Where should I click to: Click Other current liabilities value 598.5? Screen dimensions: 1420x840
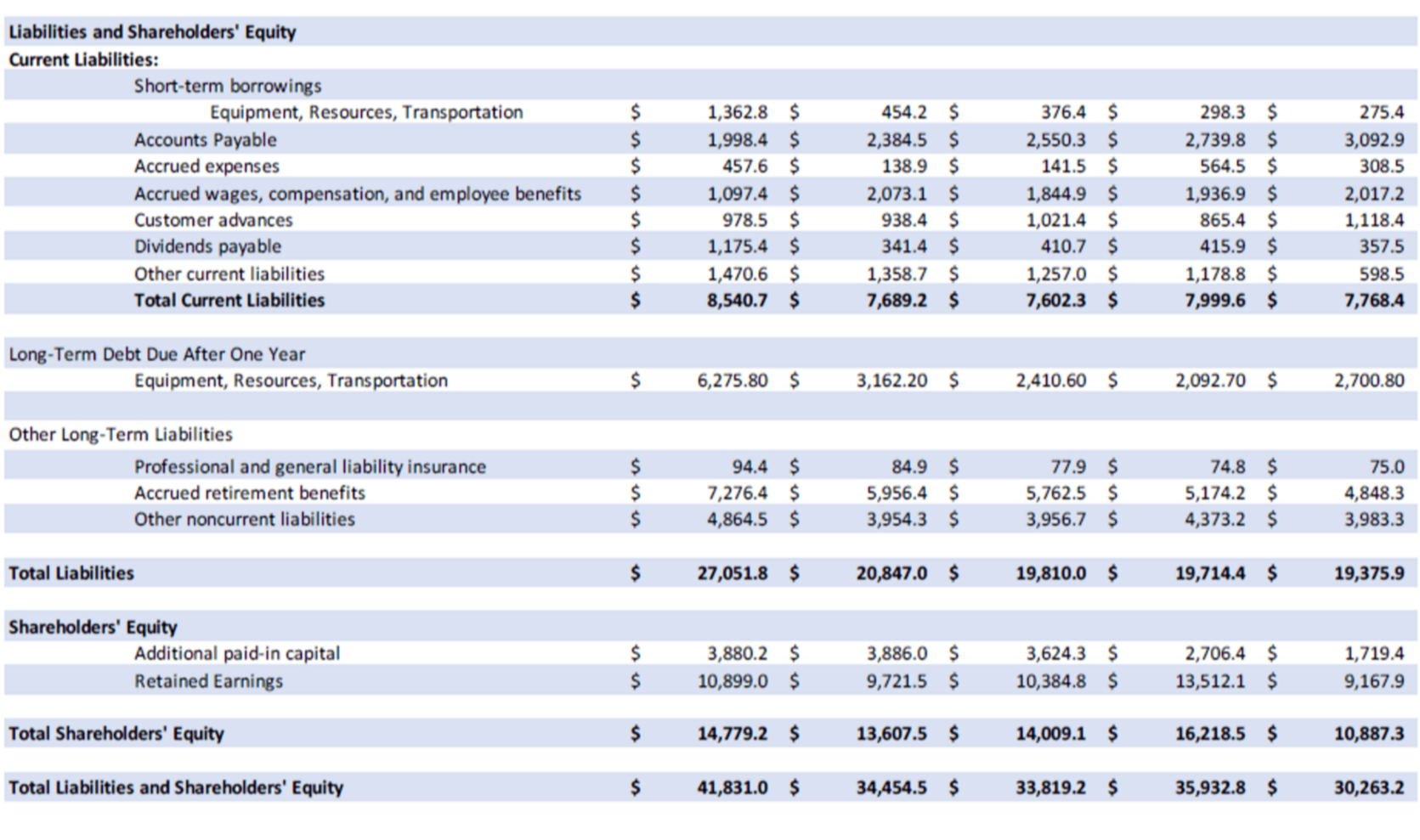pos(1381,273)
